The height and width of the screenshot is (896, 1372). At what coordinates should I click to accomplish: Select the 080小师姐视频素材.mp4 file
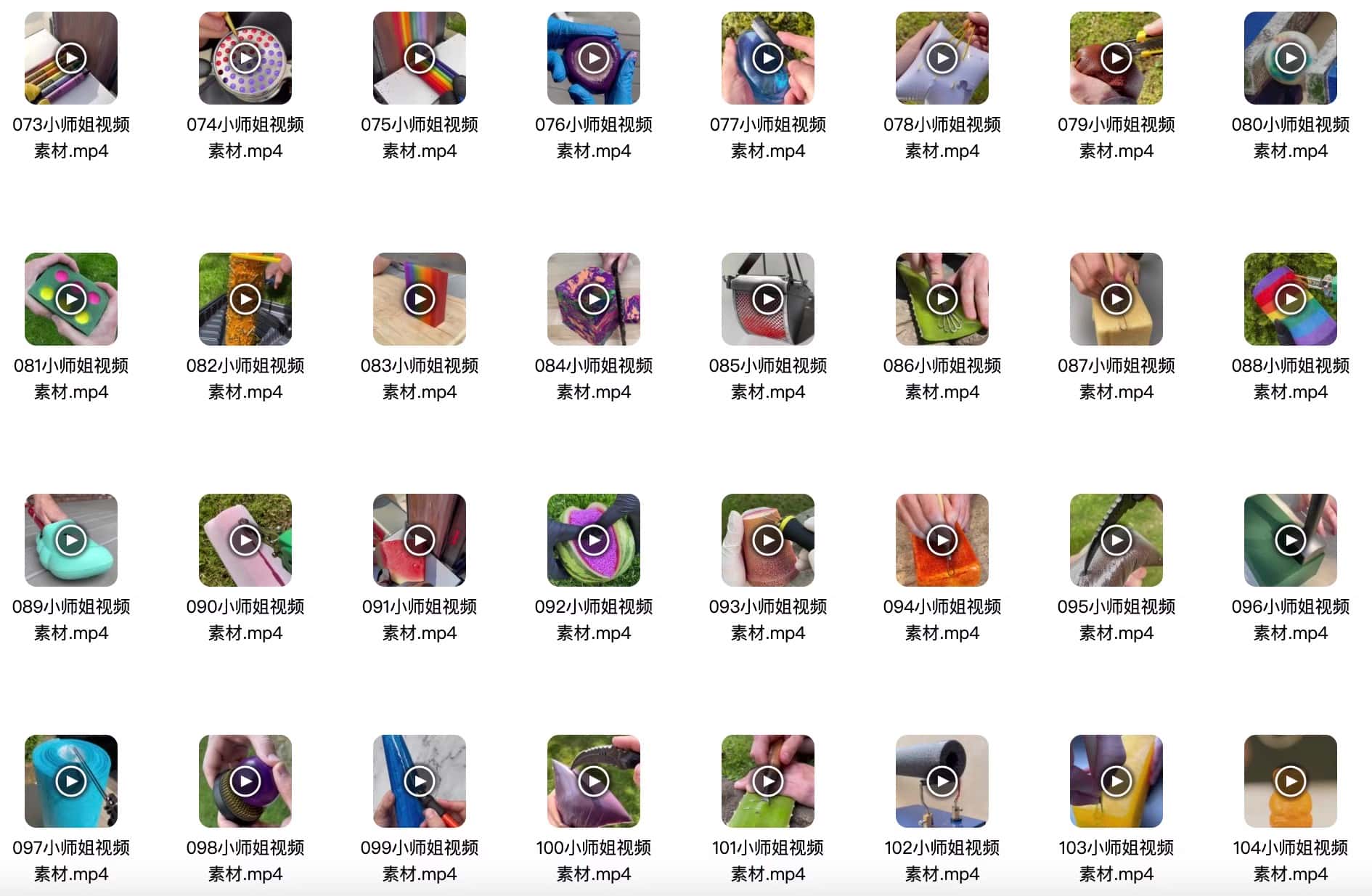[1291, 58]
